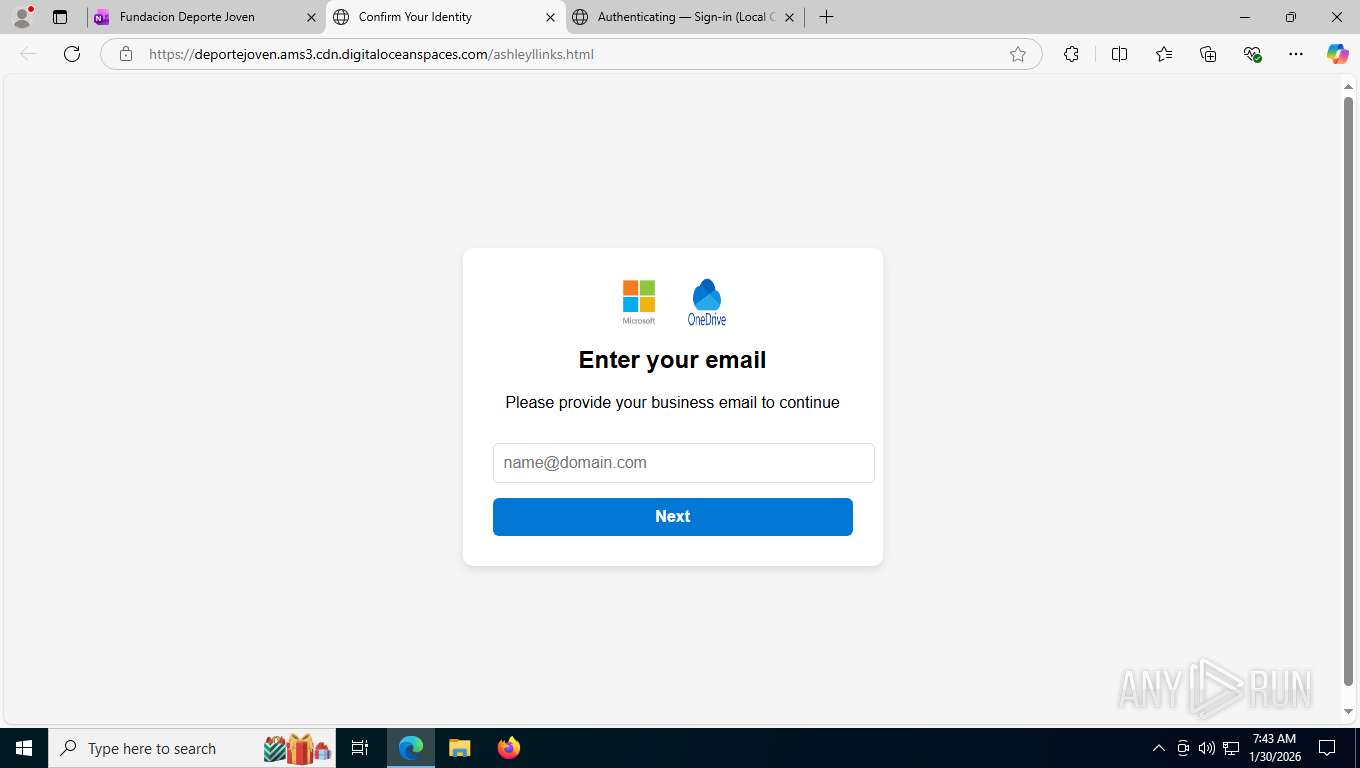This screenshot has height=768, width=1360.
Task: Open the Favorites list icon
Action: 1164,54
